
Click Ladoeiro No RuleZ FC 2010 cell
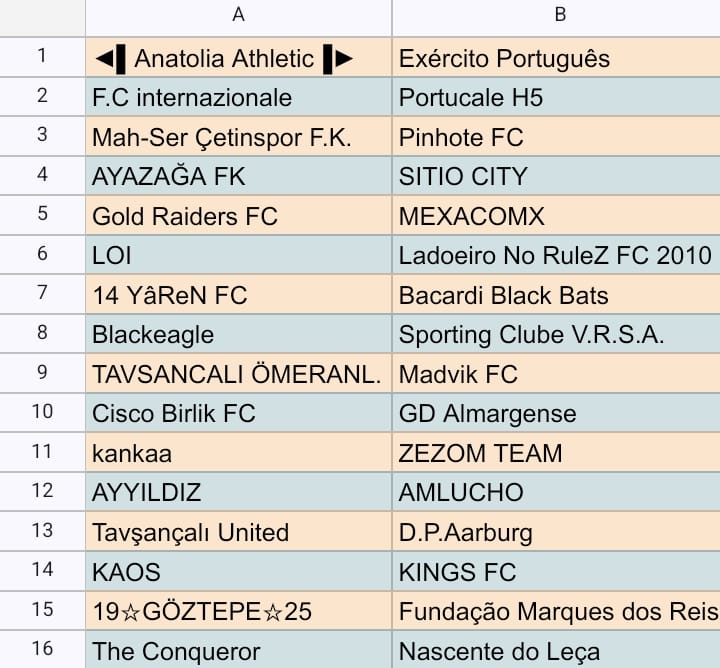[x=556, y=255]
